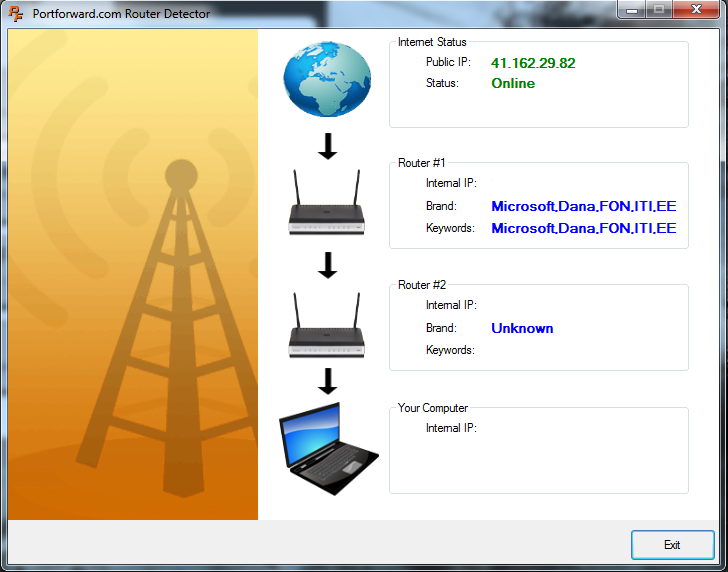728x572 pixels.
Task: Select the Router #1 device icon
Action: tap(326, 204)
